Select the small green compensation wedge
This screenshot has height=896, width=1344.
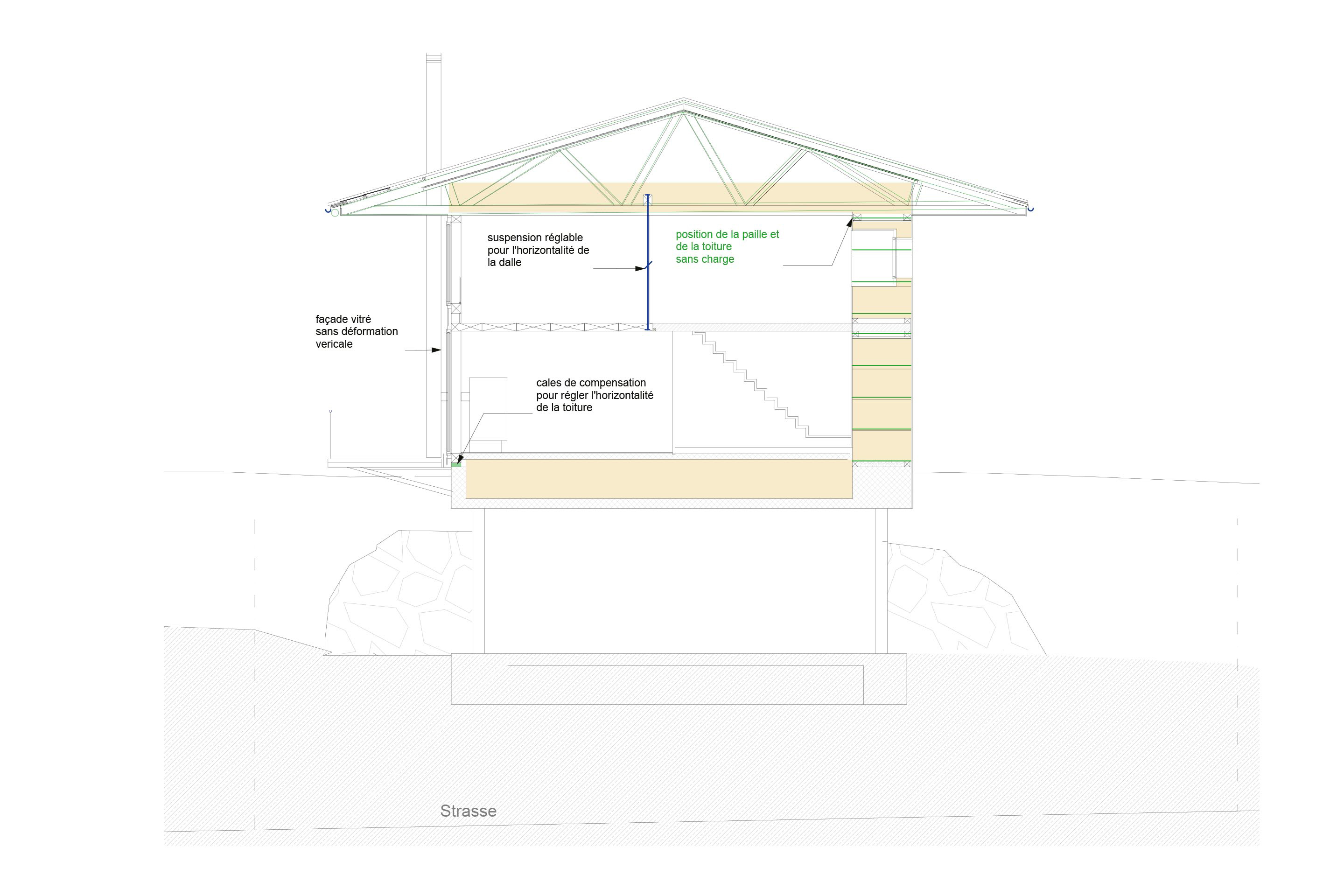point(455,465)
